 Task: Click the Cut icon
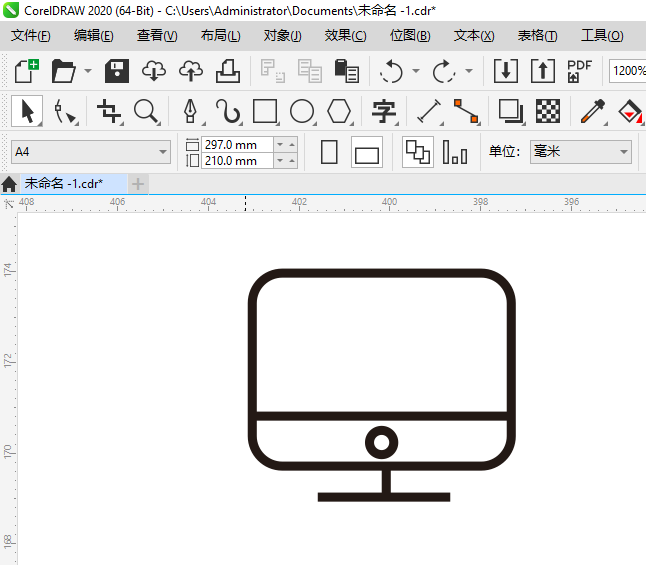pyautogui.click(x=272, y=71)
